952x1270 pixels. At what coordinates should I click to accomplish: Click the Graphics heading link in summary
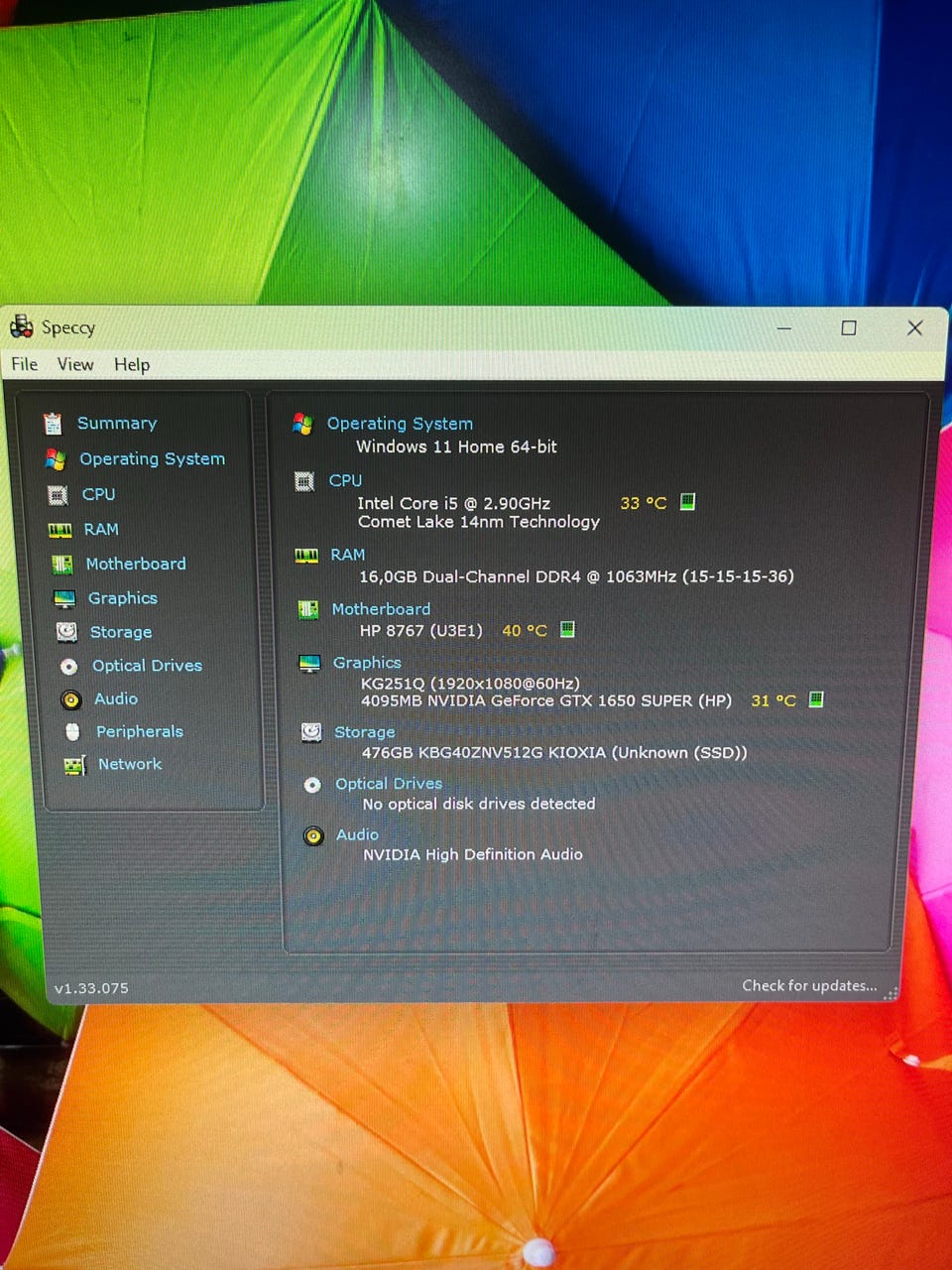tap(368, 663)
